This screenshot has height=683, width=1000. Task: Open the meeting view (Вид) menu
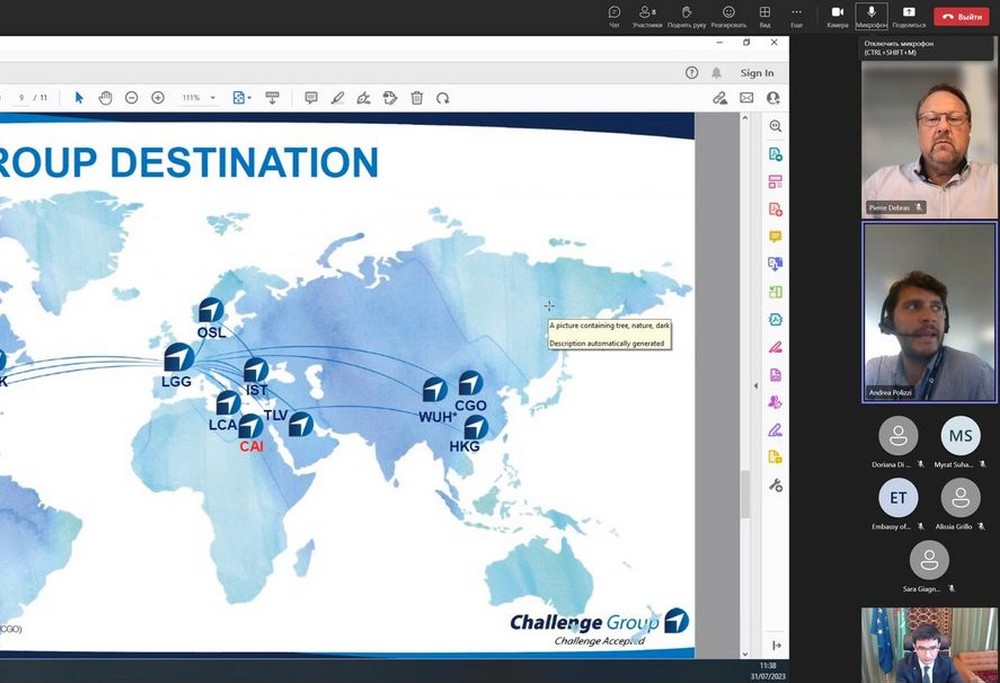click(765, 15)
